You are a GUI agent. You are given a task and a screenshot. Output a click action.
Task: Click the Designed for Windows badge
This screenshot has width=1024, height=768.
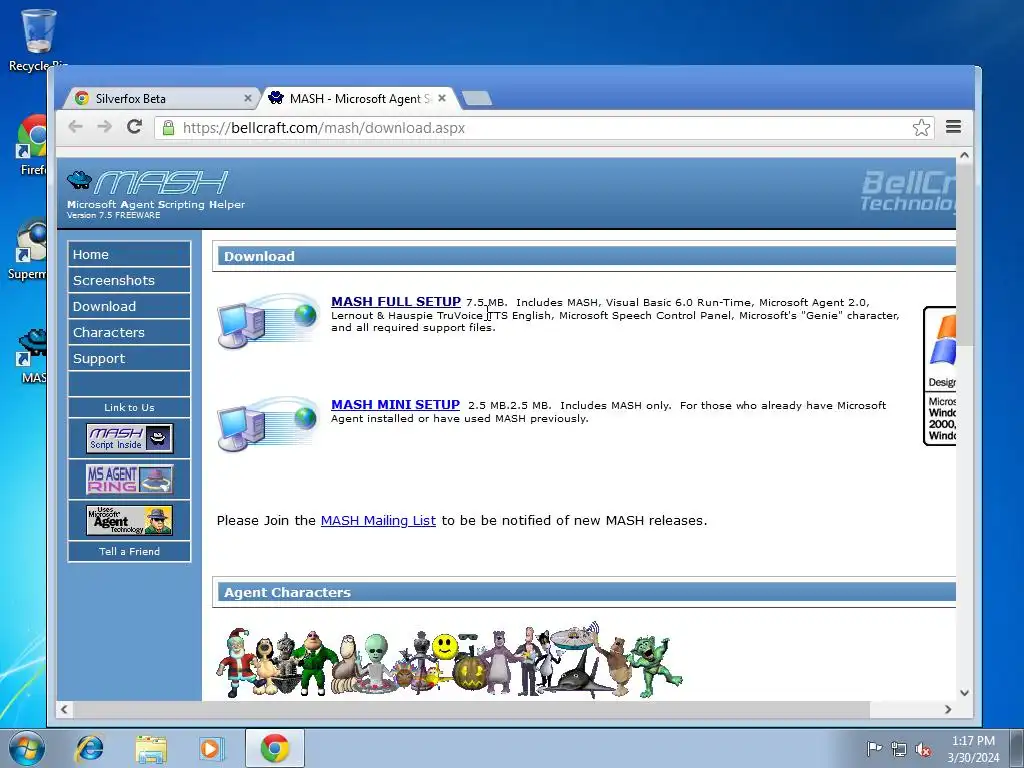[940, 376]
